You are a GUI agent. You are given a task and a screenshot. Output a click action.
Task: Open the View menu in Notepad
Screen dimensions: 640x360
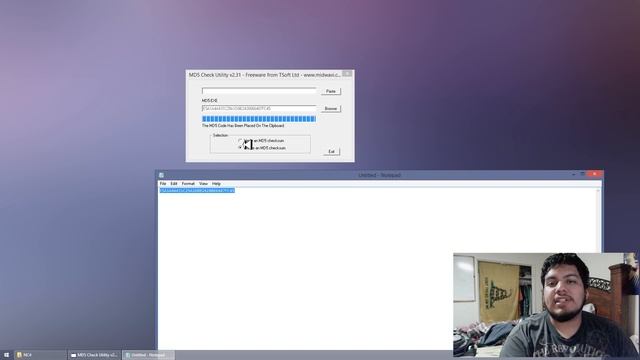pos(203,184)
